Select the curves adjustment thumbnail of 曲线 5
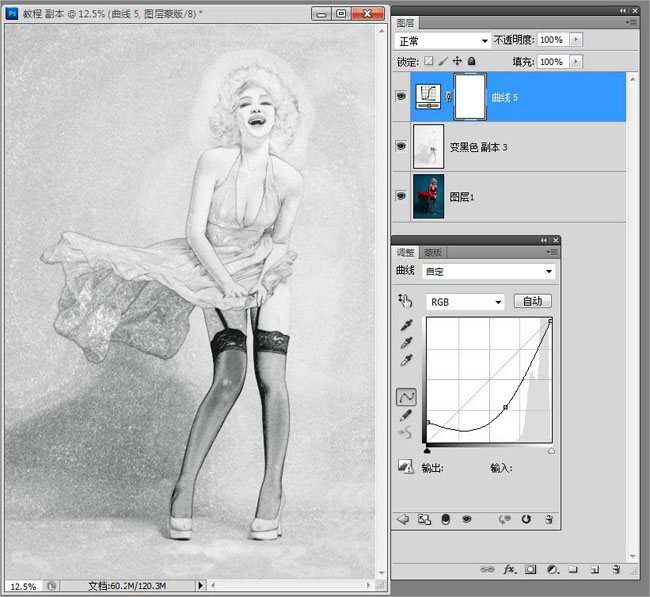Screen dimensions: 650x597 coord(428,97)
